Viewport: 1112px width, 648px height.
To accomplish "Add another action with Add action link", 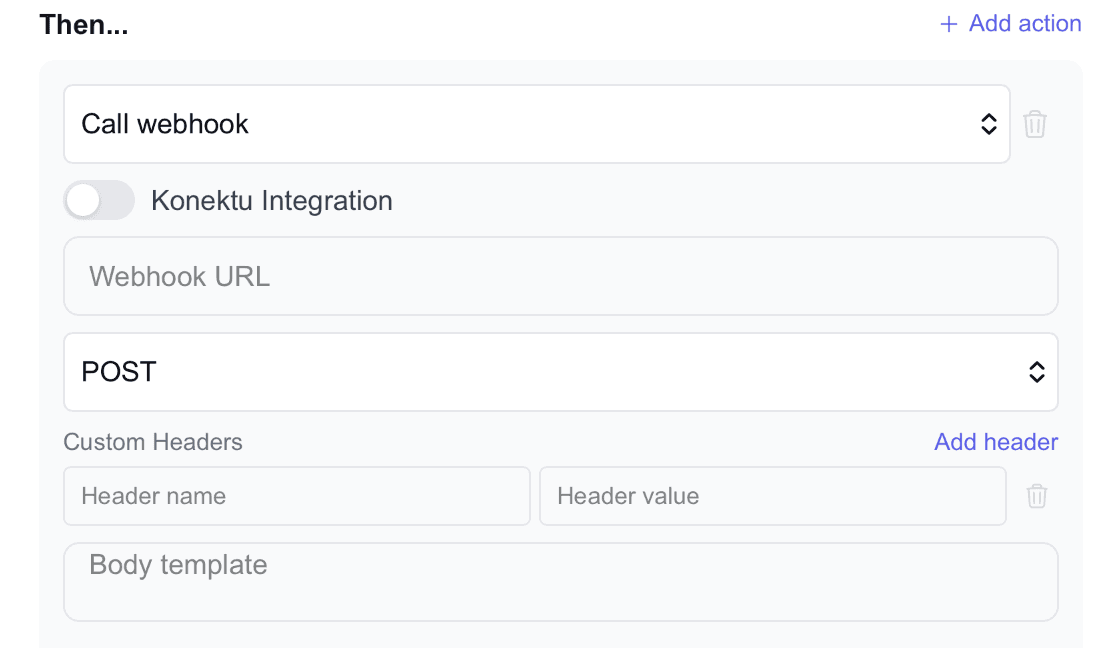I will [1024, 24].
